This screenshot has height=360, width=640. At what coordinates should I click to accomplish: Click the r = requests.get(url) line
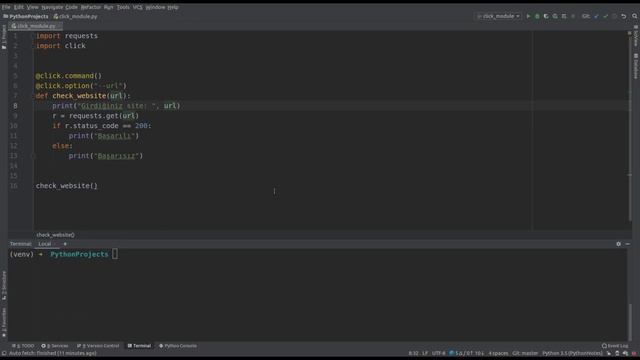click(x=96, y=116)
